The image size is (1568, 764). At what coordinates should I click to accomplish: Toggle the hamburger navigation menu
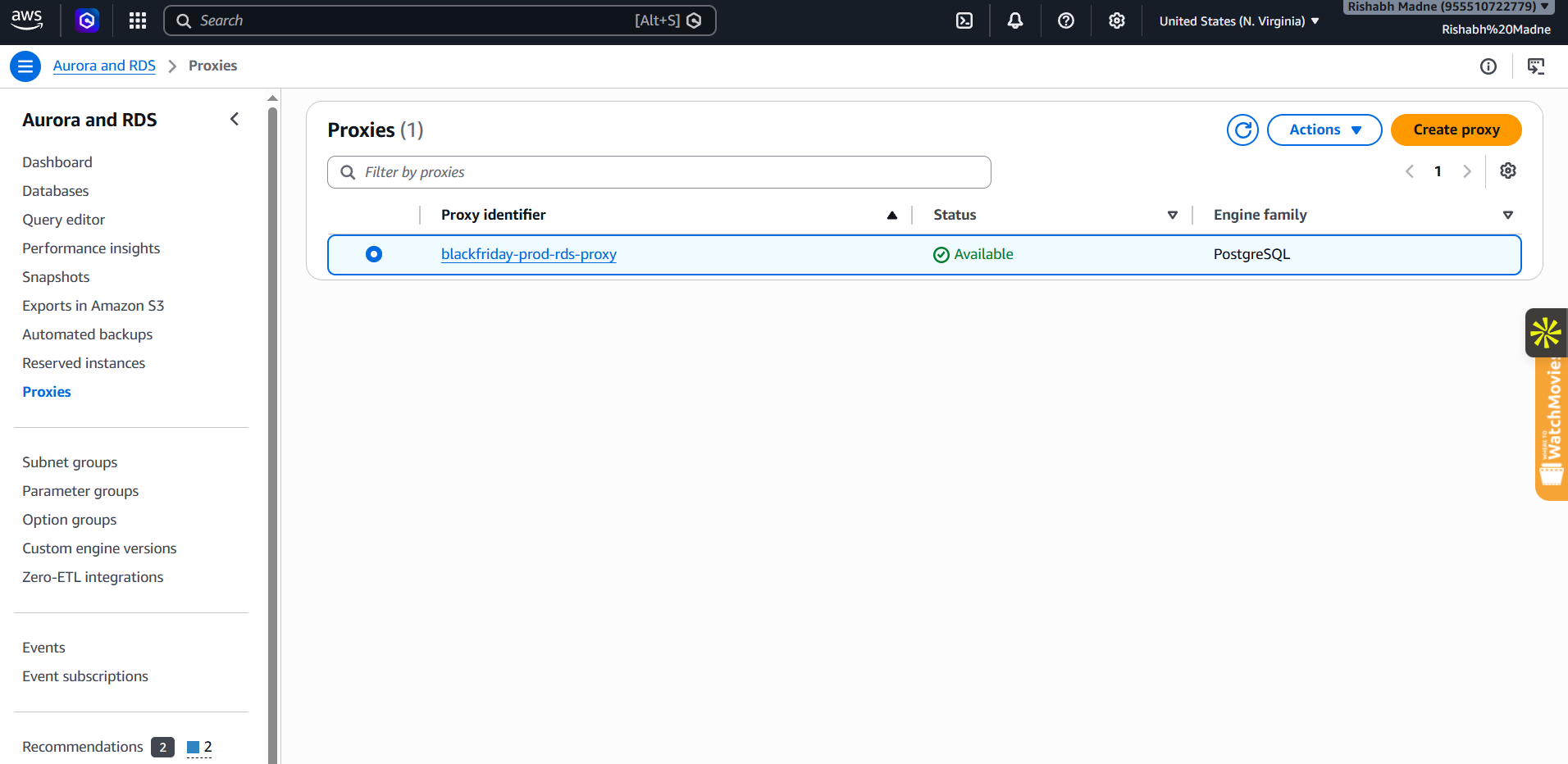(25, 66)
